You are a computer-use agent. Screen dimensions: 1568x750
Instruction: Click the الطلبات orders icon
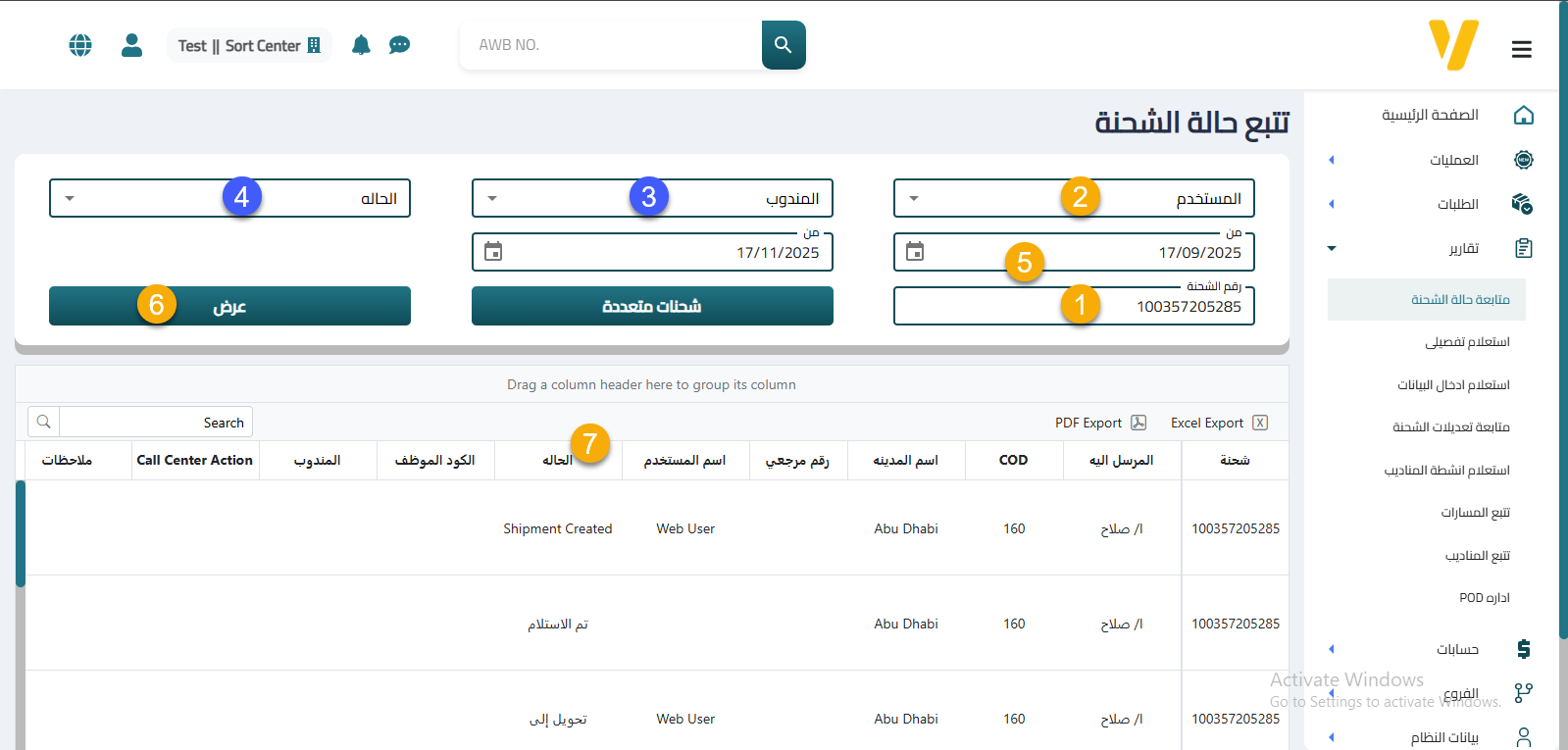coord(1522,204)
